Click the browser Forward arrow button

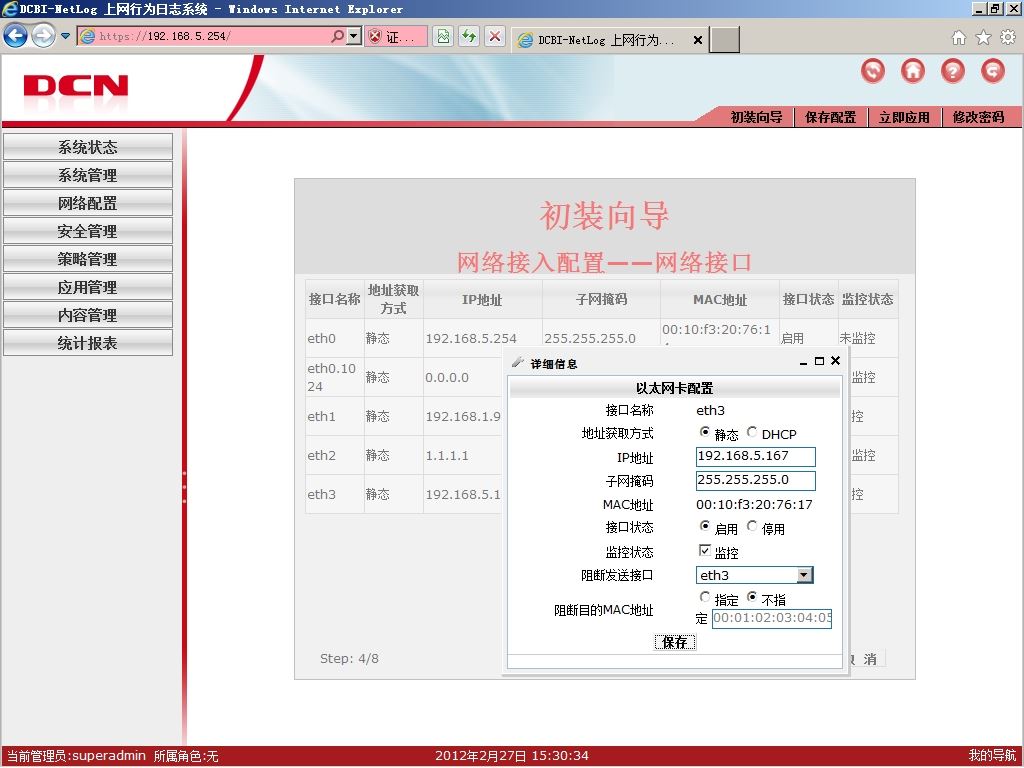tap(43, 36)
